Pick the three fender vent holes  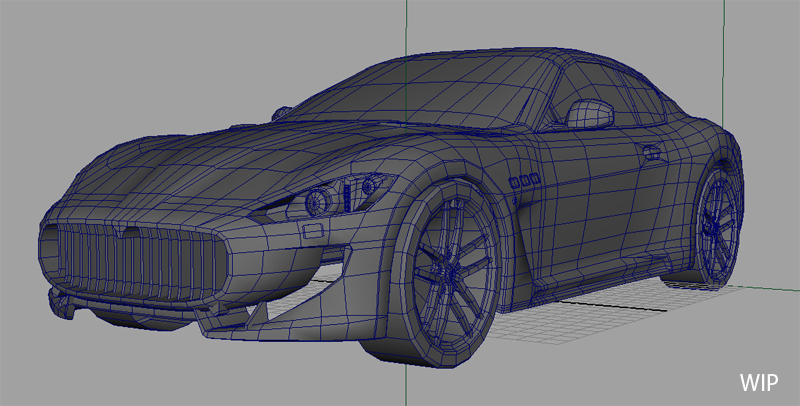click(524, 181)
